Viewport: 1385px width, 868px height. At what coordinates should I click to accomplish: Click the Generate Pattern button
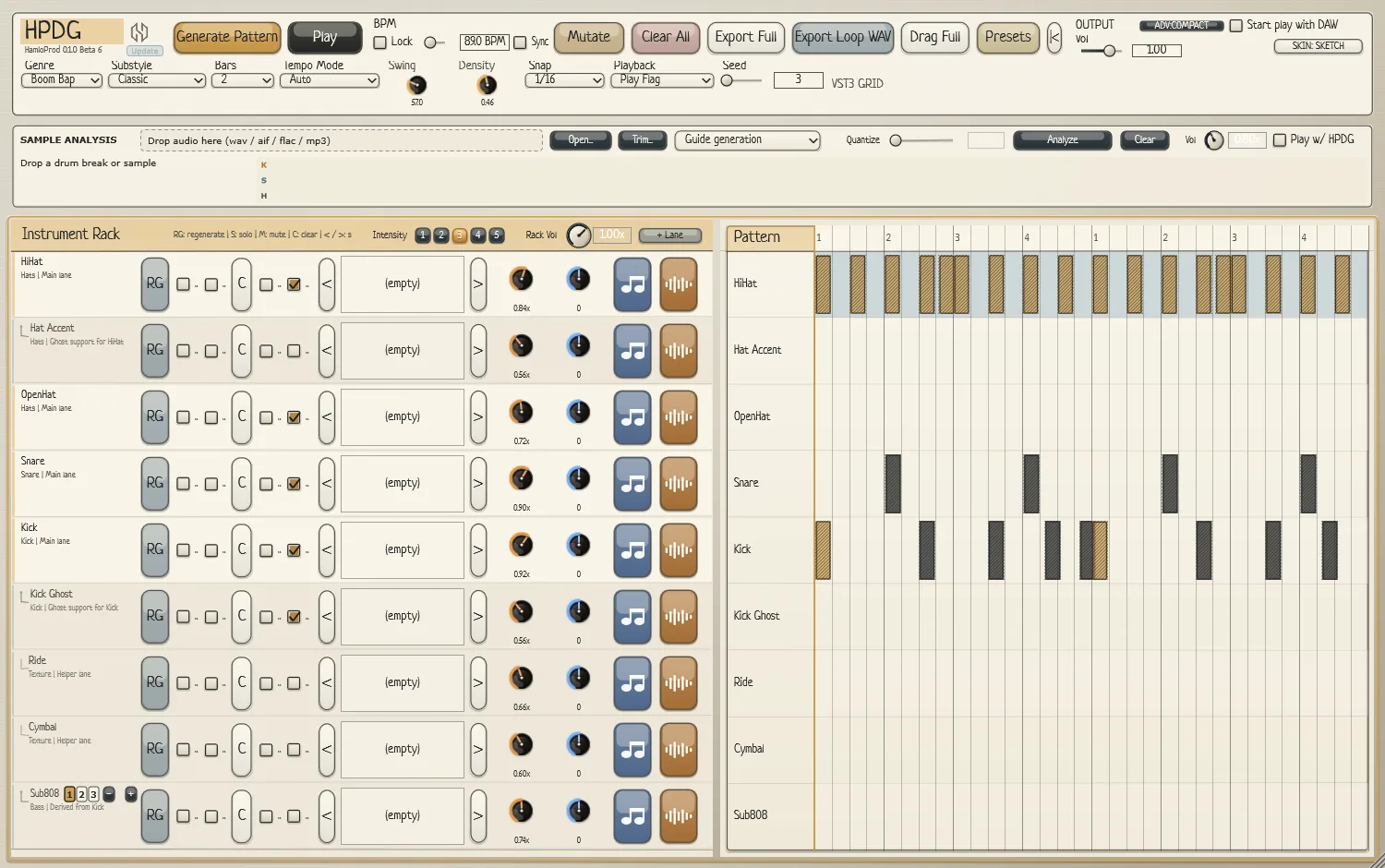tap(227, 38)
